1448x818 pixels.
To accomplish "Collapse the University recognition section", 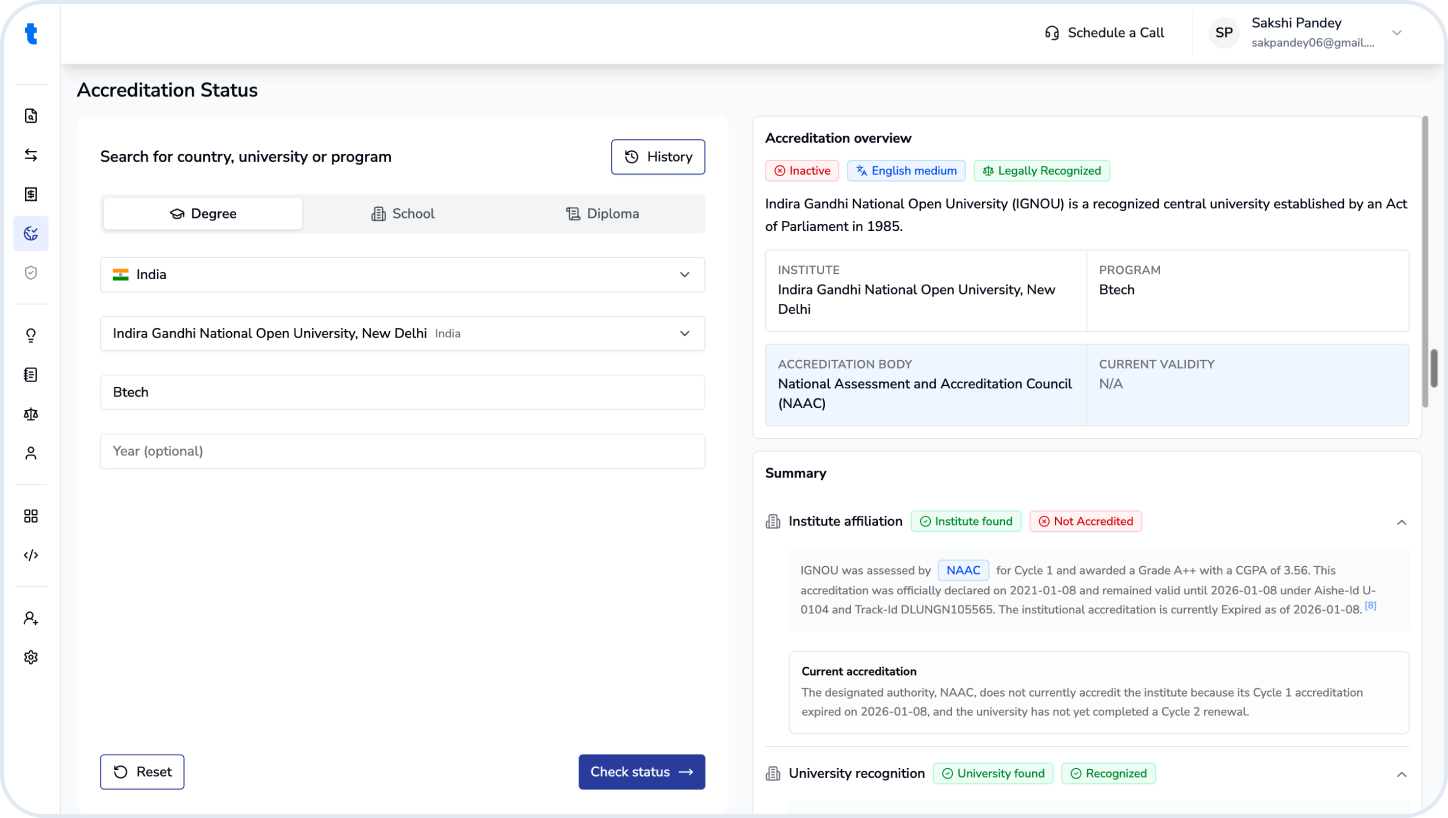I will point(1401,774).
